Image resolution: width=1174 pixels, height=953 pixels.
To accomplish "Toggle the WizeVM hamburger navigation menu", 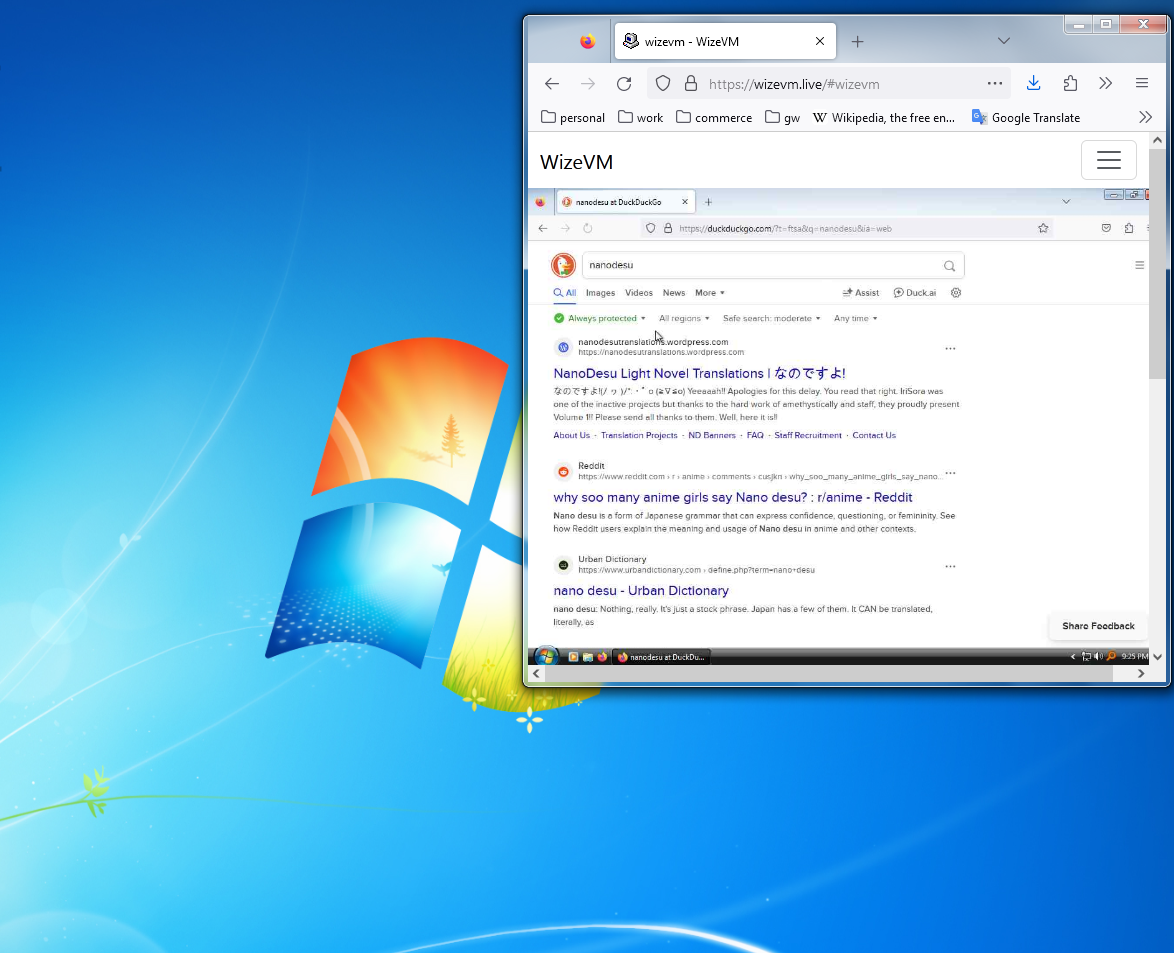I will 1108,160.
